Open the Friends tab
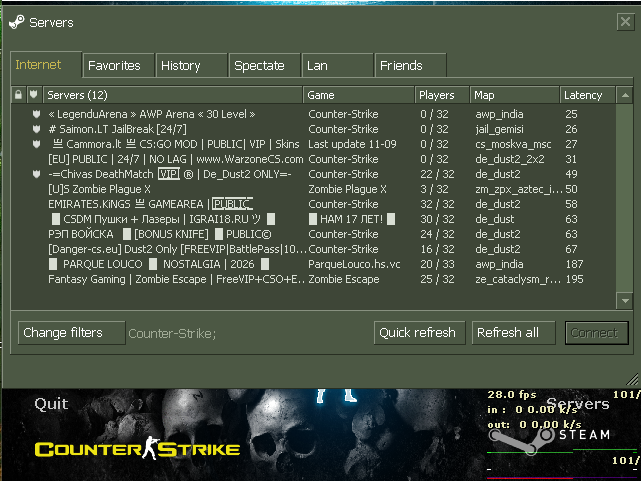This screenshot has width=641, height=481. [x=401, y=66]
